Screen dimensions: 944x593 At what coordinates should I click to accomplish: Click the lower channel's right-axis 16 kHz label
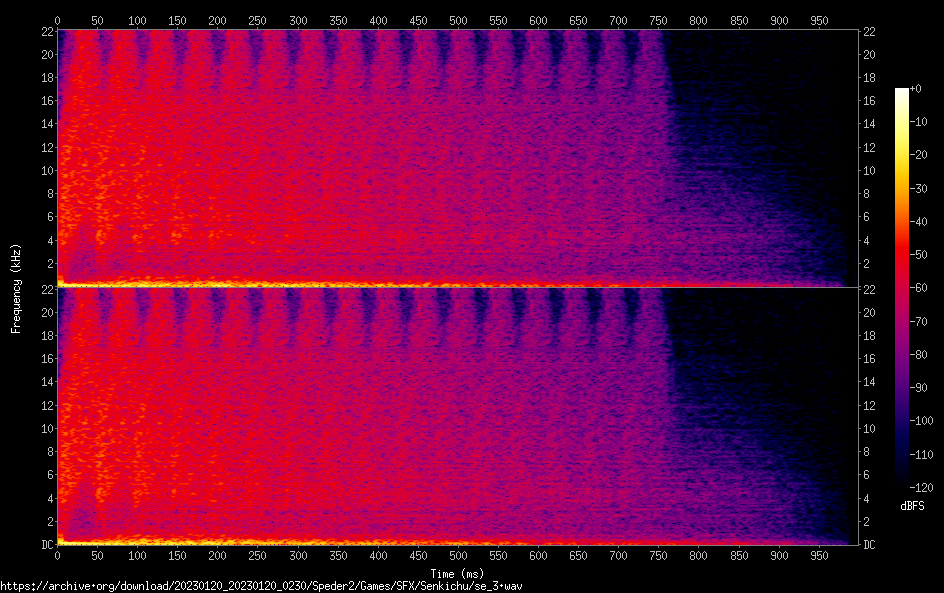(x=870, y=359)
